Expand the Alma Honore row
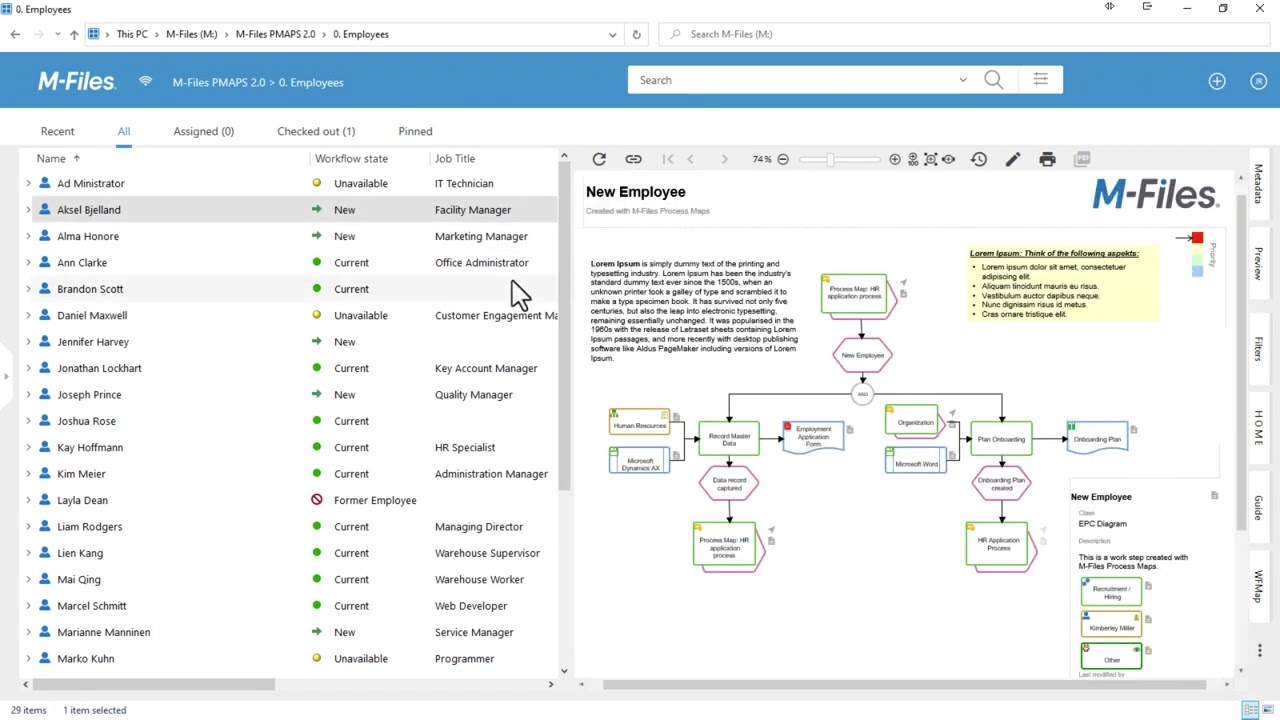 28,236
